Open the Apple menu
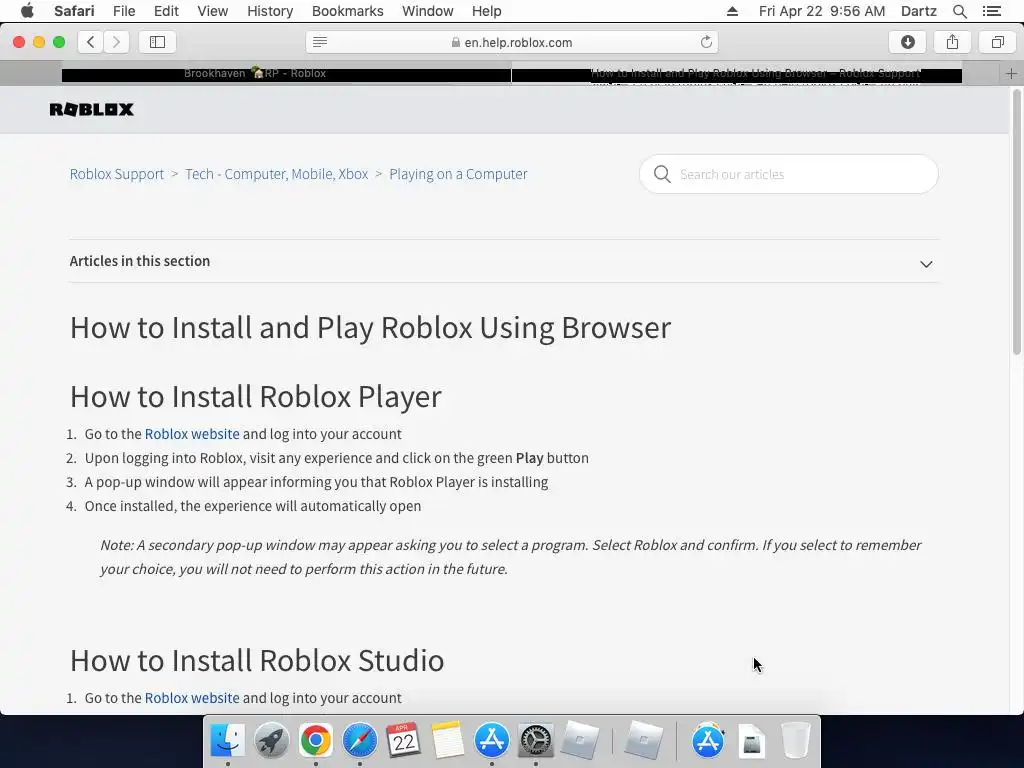The height and width of the screenshot is (768, 1024). pos(27,11)
